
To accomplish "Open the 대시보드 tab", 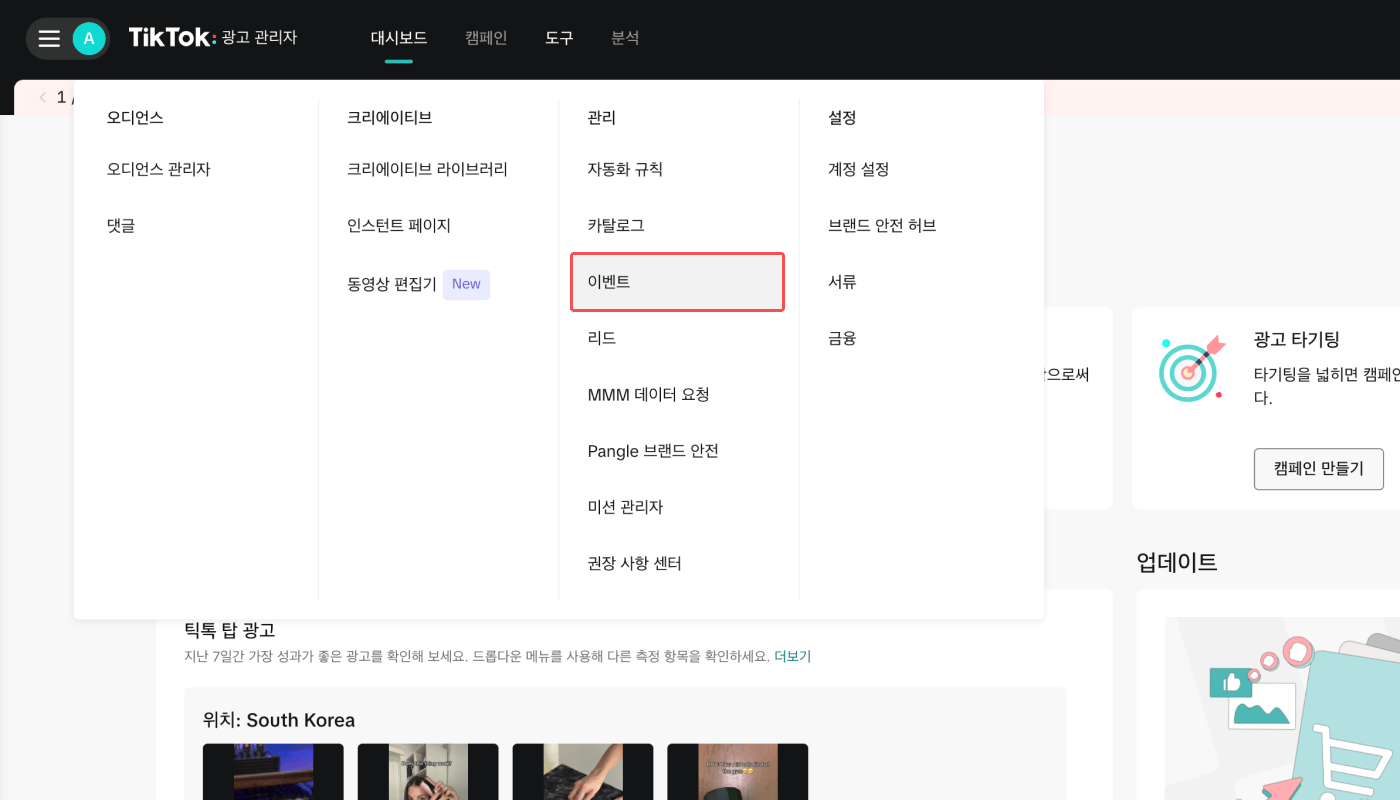I will coord(399,38).
